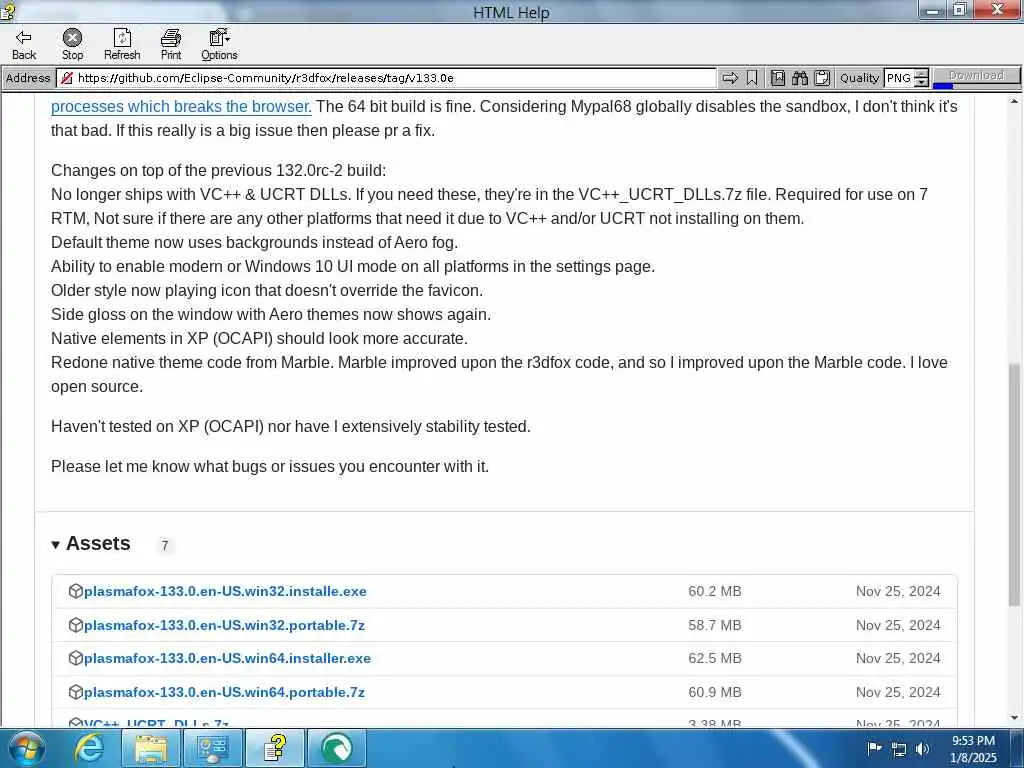Decrease Quality with spinner down arrow
Image resolution: width=1024 pixels, height=768 pixels.
click(921, 83)
